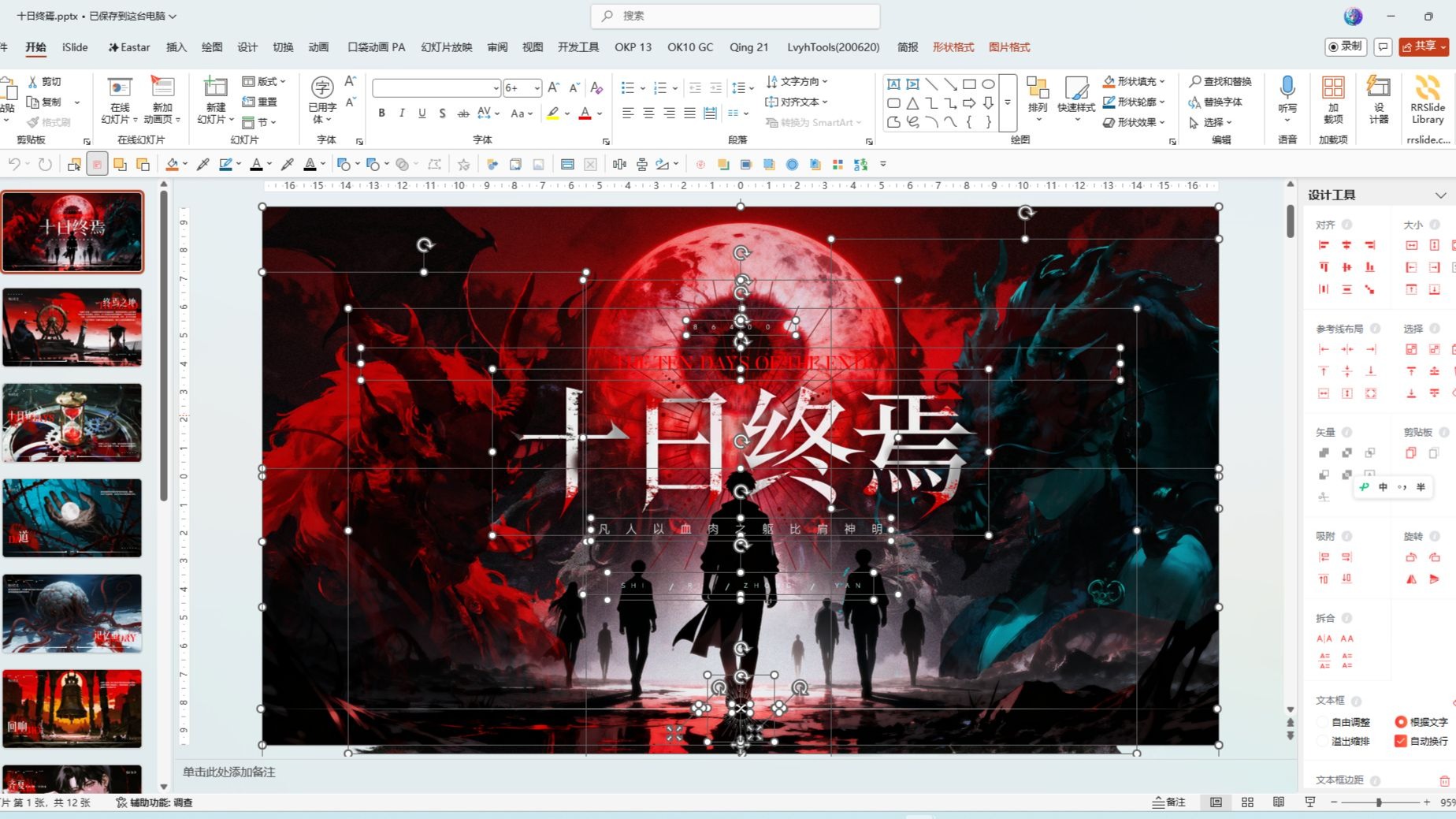Screen dimensions: 1456x819
Task: Switch to reading view in status bar
Action: (1279, 802)
